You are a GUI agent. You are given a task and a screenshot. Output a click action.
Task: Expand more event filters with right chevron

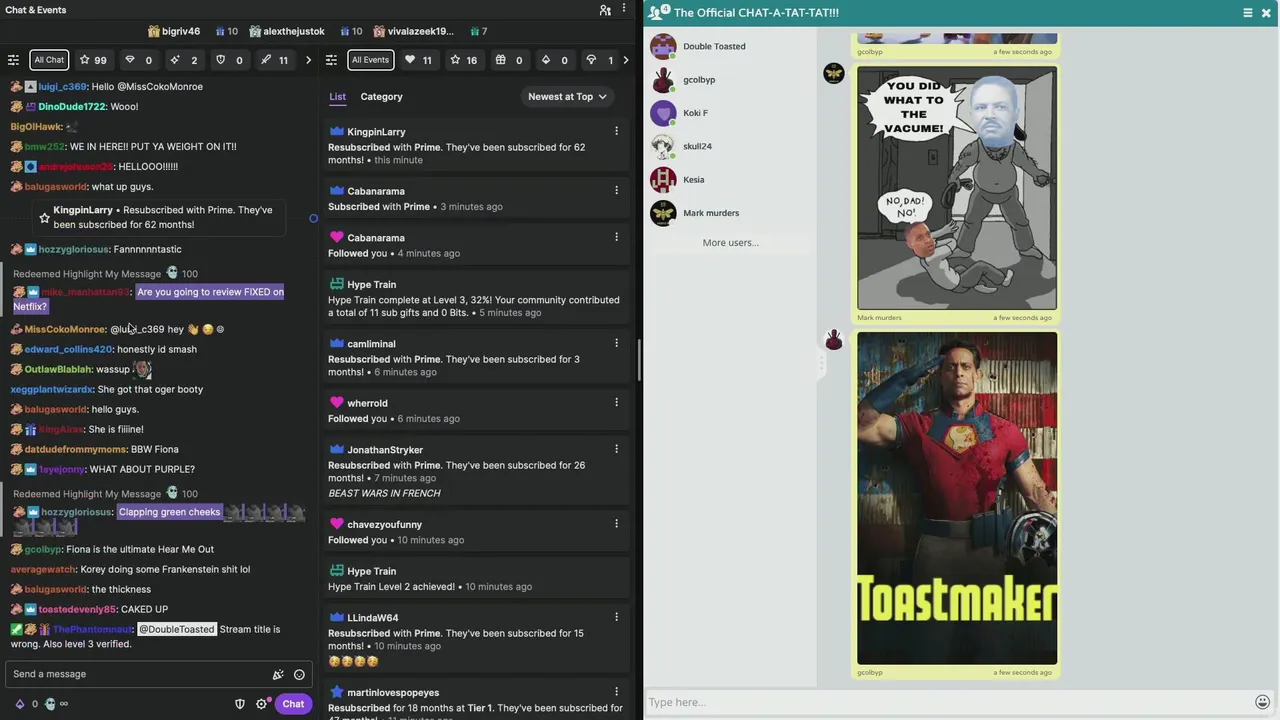click(626, 60)
